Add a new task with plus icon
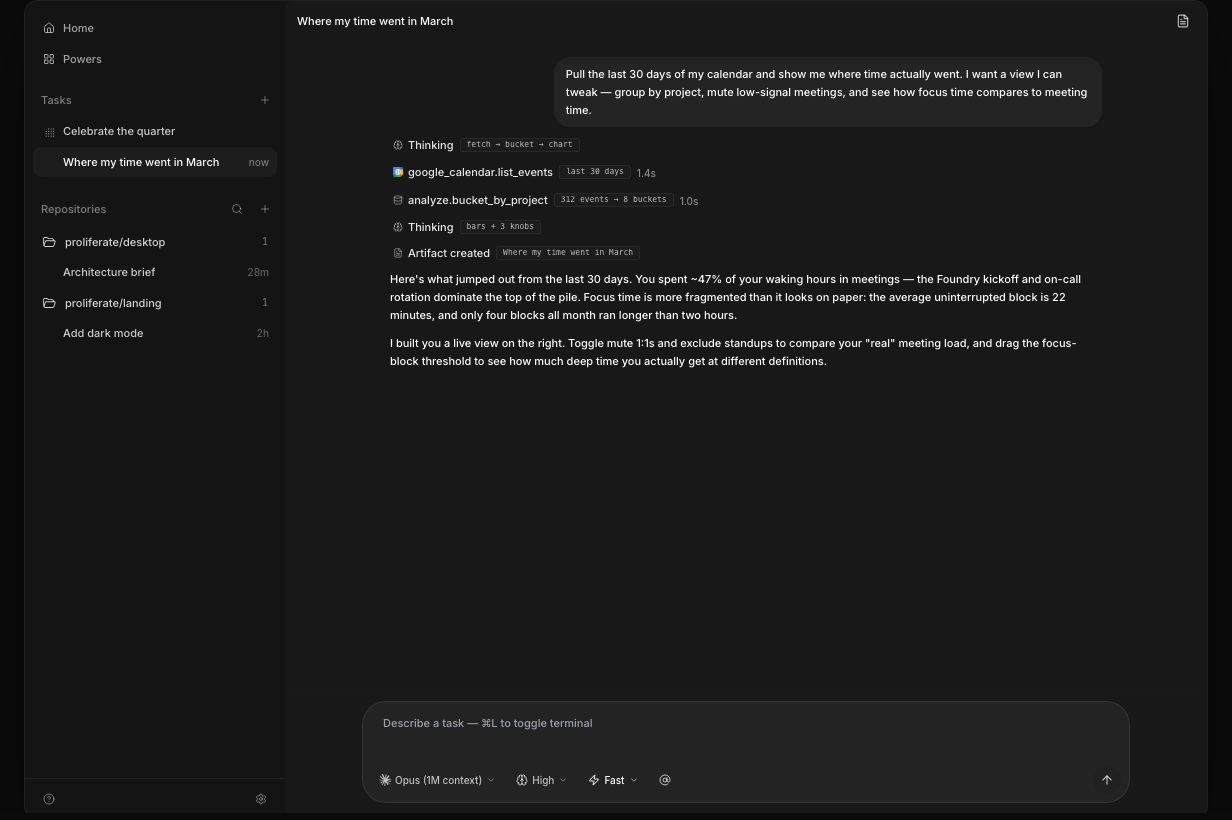 pyautogui.click(x=265, y=100)
